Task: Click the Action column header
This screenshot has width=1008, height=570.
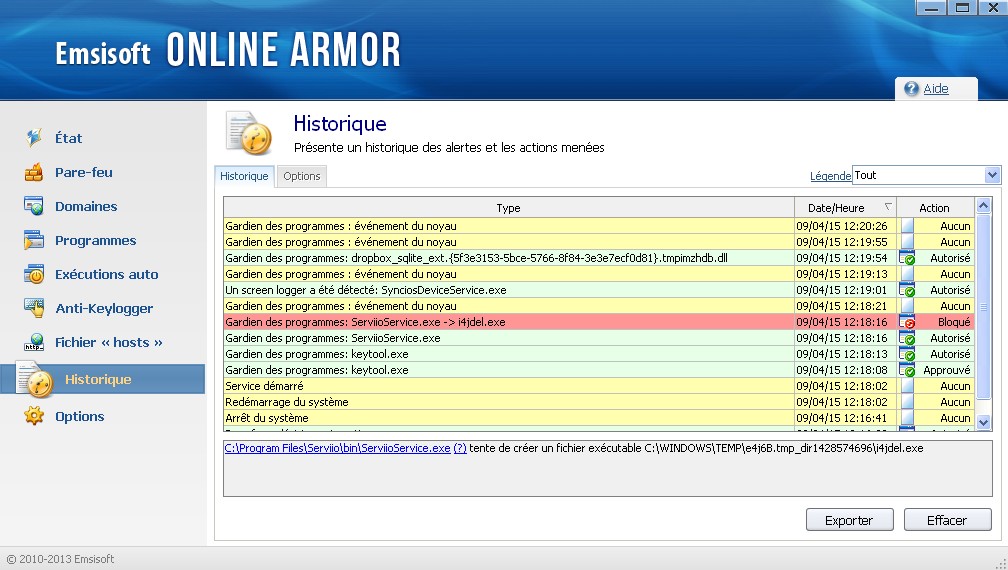Action: [935, 208]
